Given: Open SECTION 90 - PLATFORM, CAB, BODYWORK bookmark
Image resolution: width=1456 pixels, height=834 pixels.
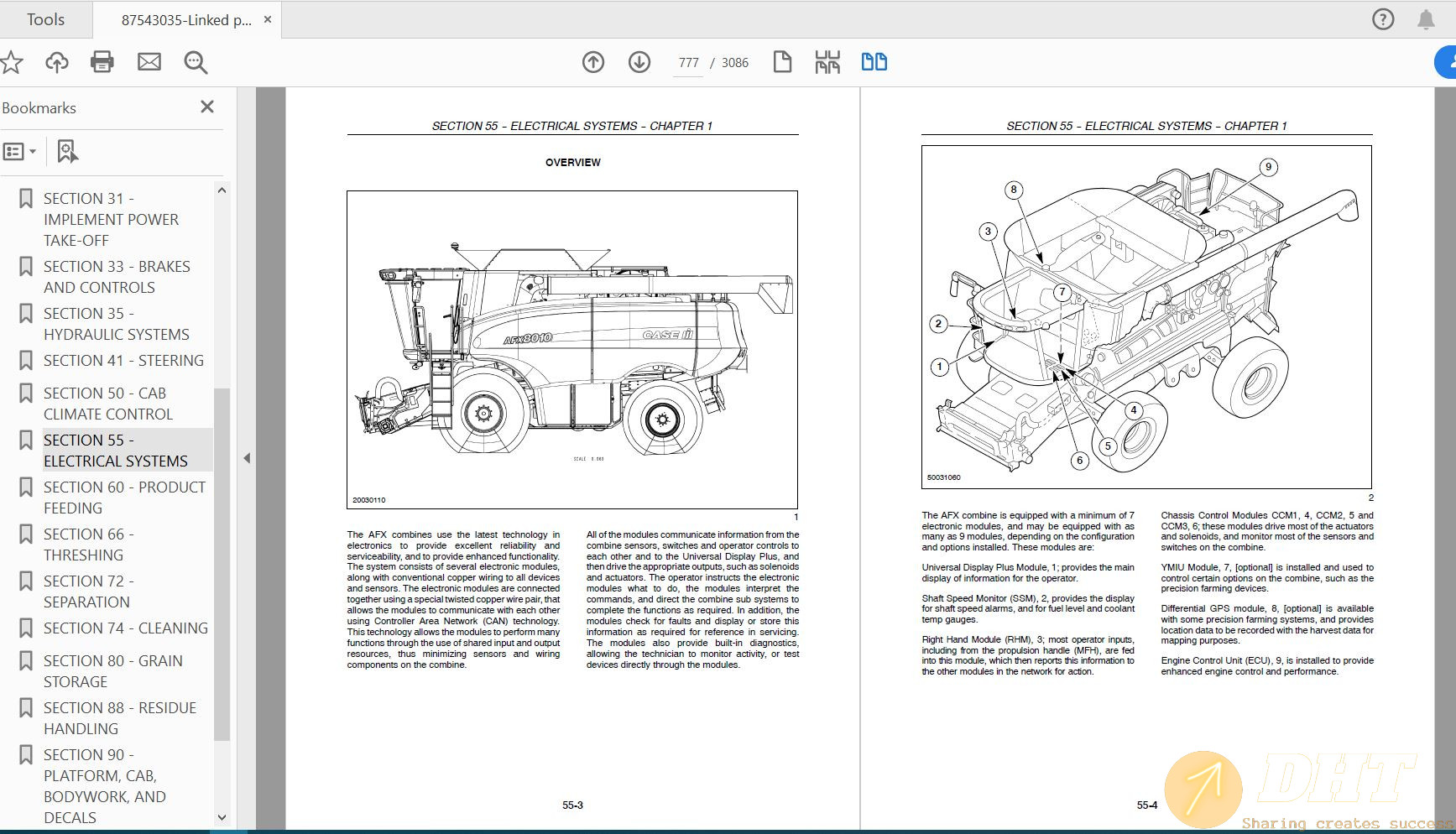Looking at the screenshot, I should click(x=104, y=786).
